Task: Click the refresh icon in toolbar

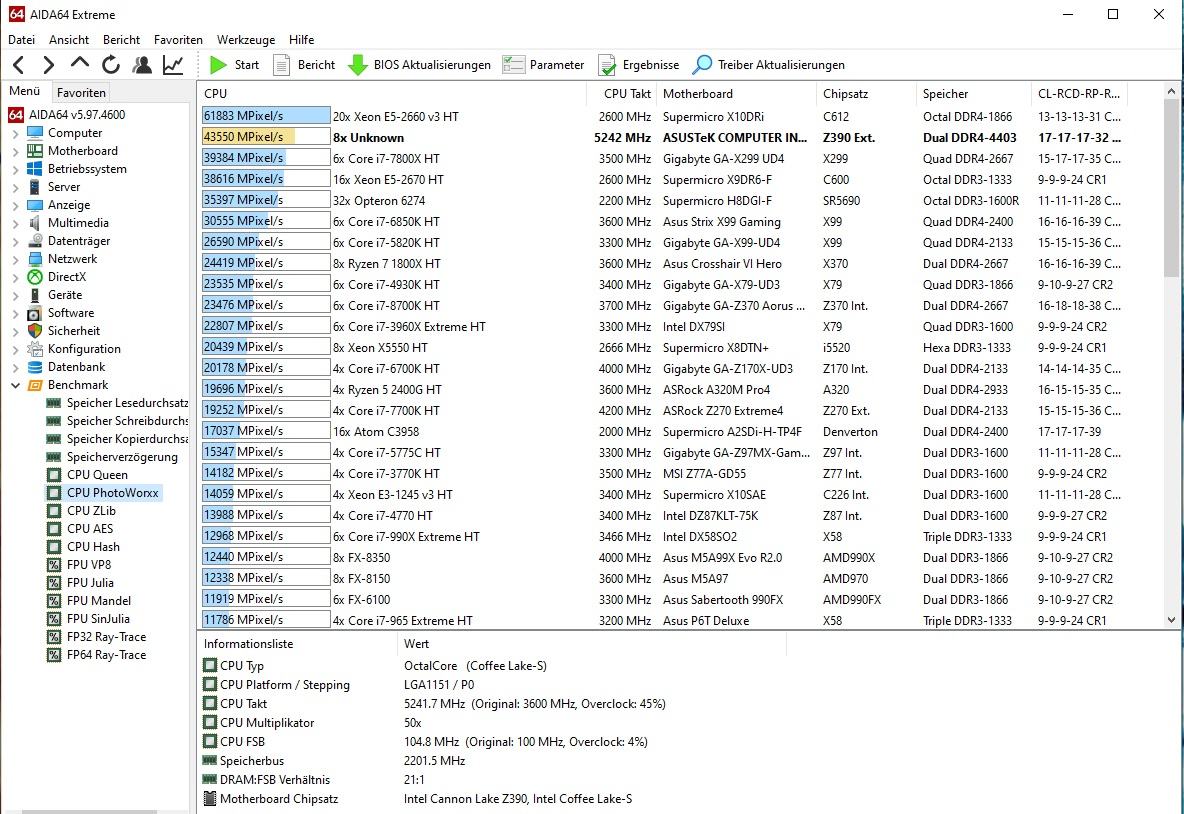Action: 111,65
